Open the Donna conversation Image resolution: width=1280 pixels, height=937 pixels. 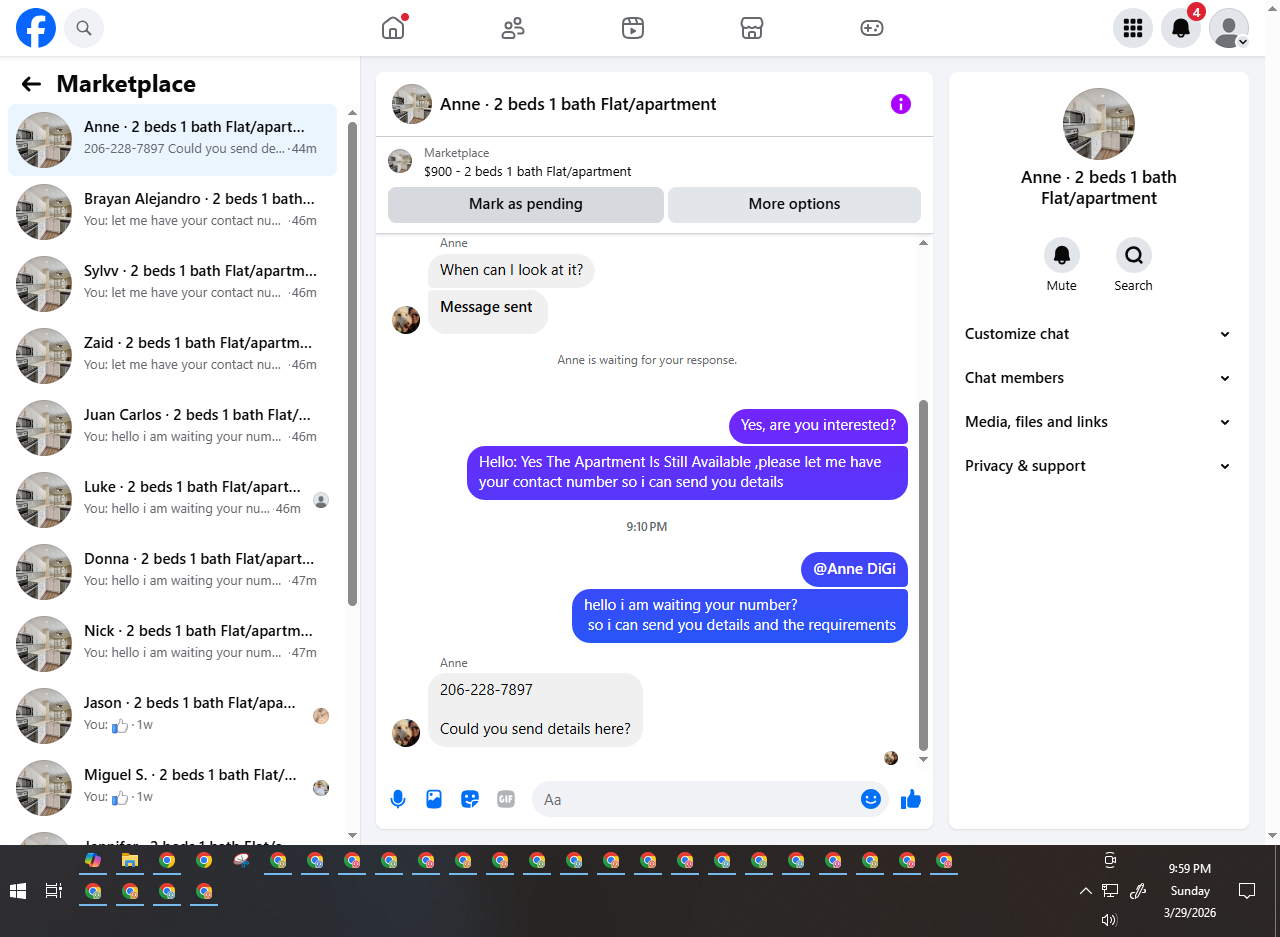pyautogui.click(x=172, y=571)
